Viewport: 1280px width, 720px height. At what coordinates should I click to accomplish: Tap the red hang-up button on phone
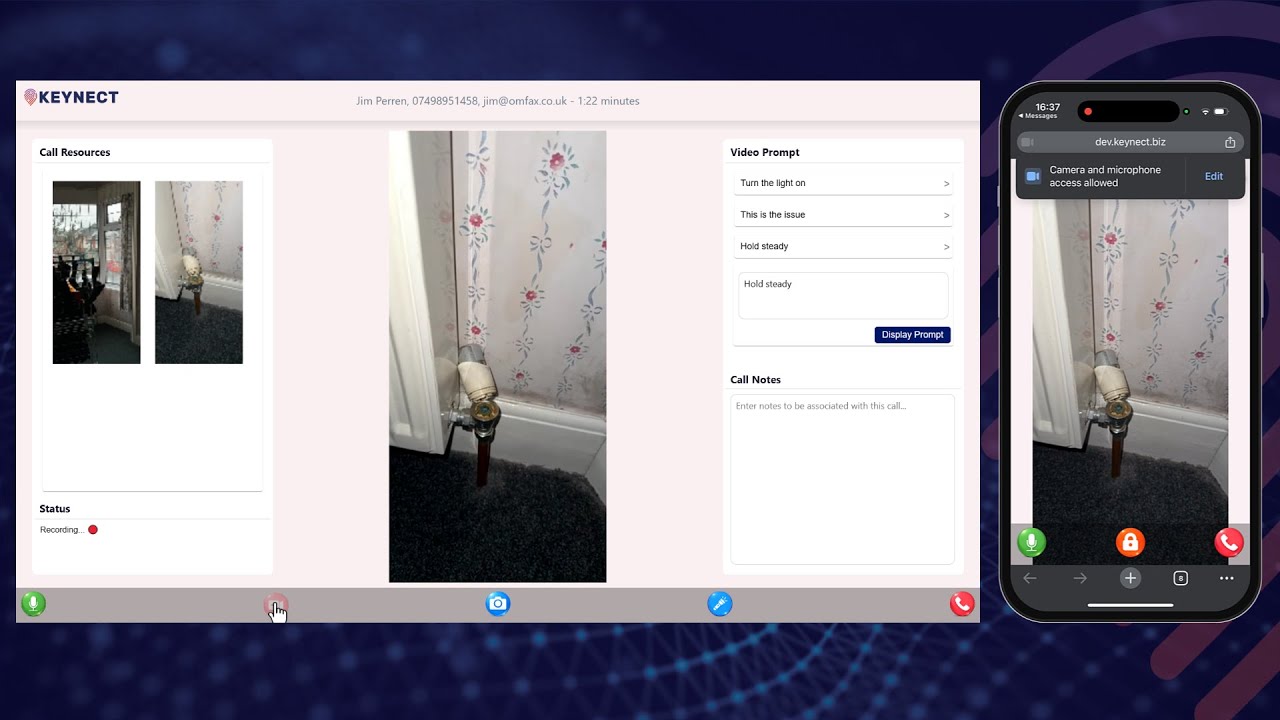click(x=1229, y=542)
